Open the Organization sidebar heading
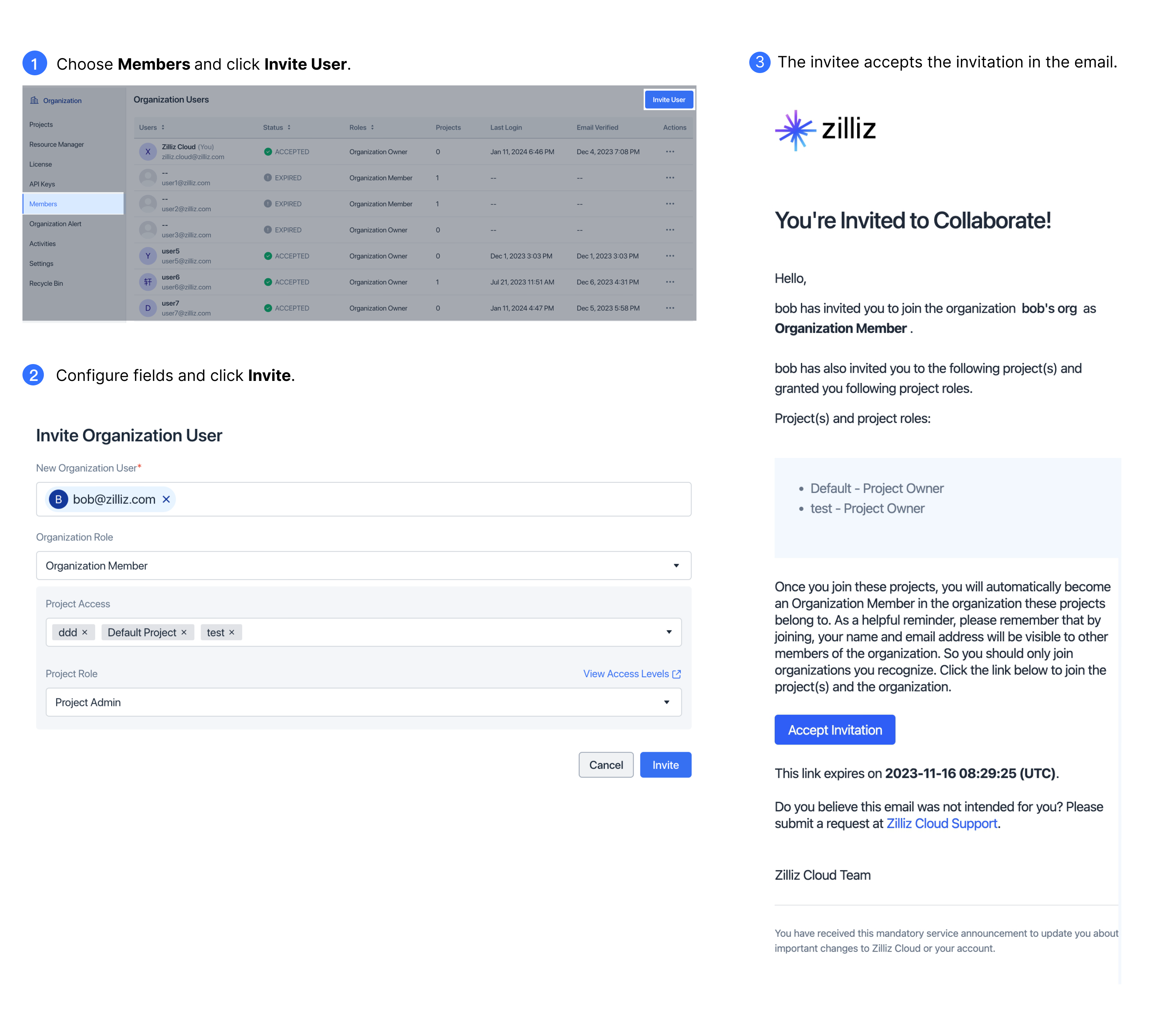 pos(56,101)
